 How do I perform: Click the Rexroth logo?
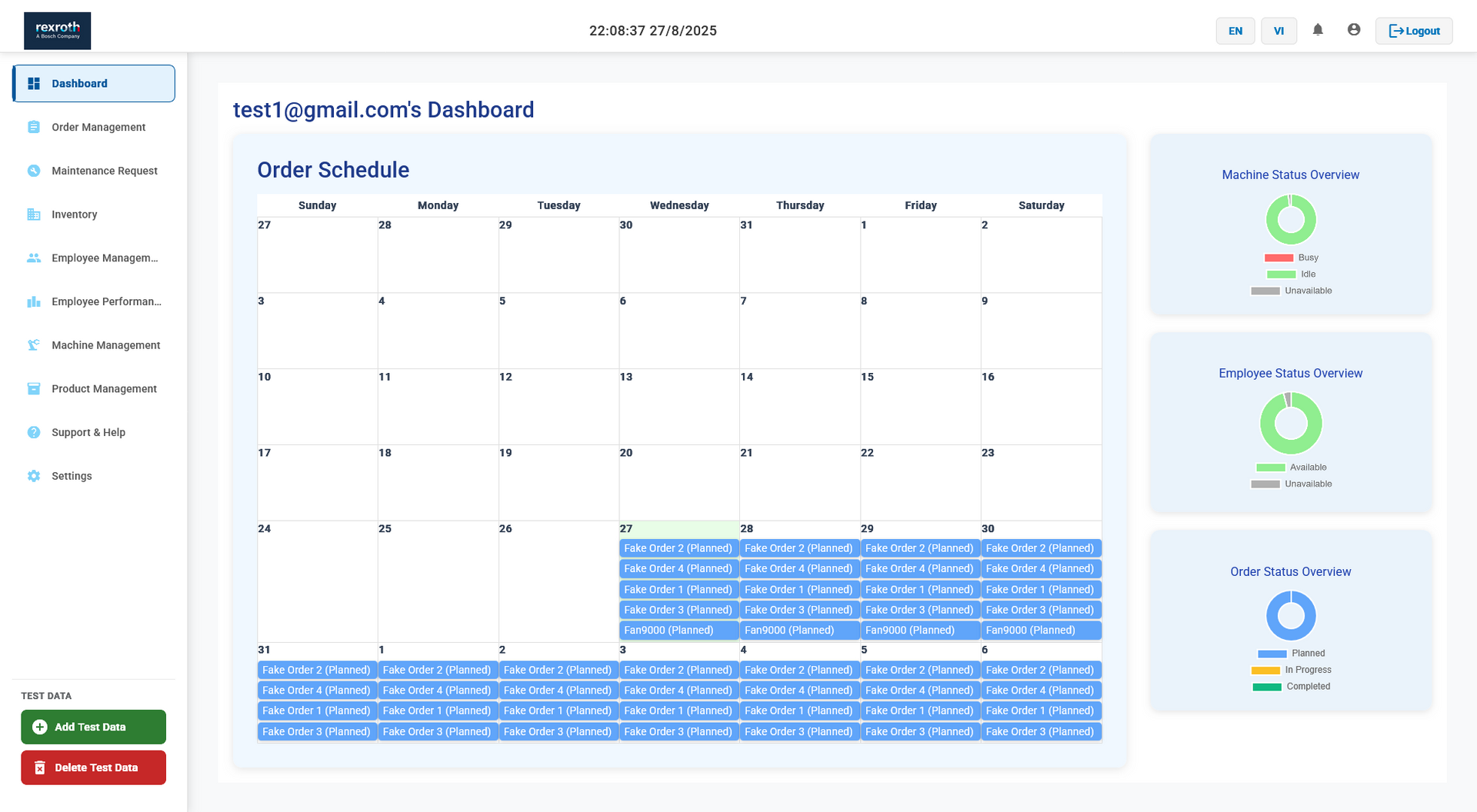pyautogui.click(x=58, y=31)
